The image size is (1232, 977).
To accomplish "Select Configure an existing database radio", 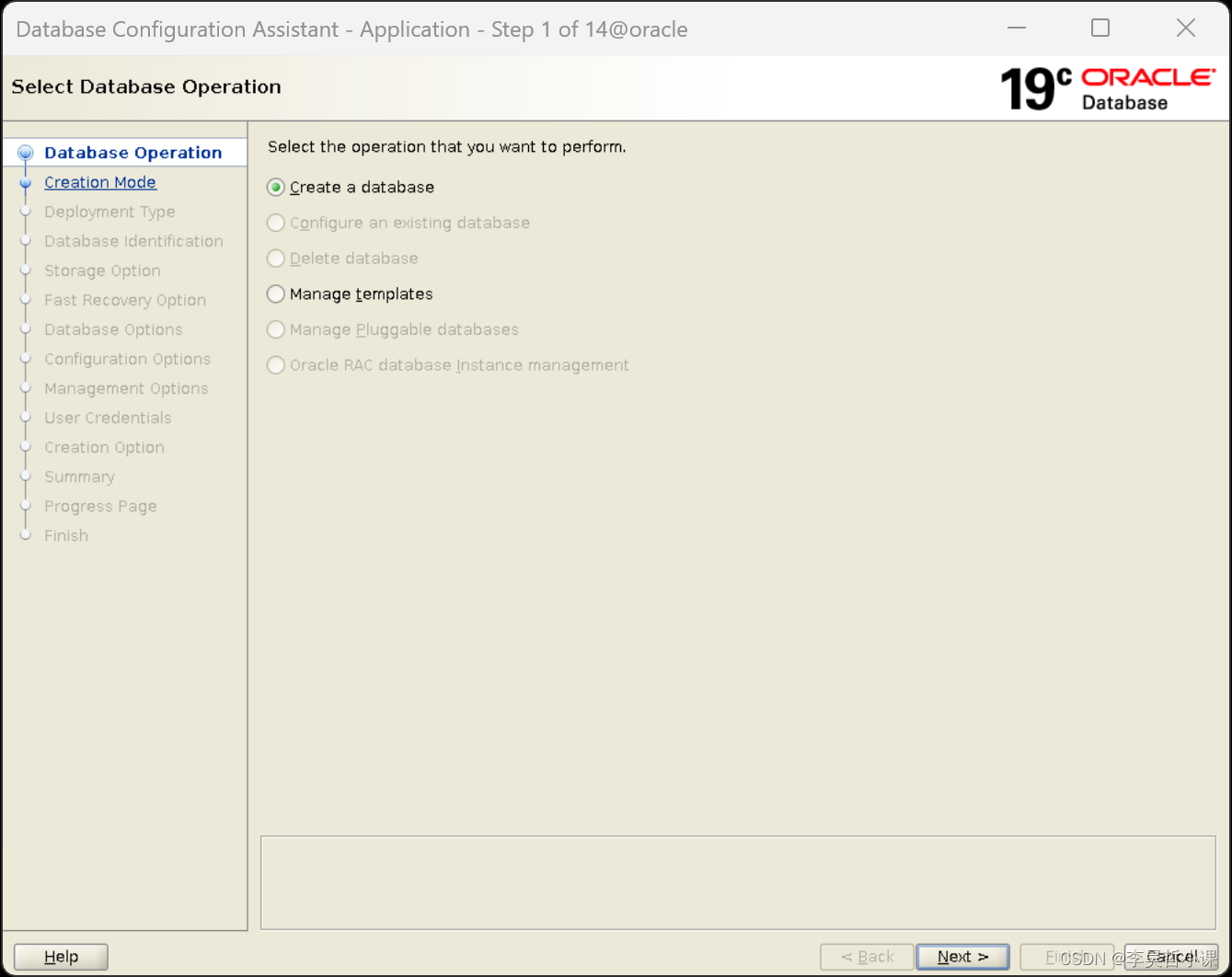I will pyautogui.click(x=398, y=223).
